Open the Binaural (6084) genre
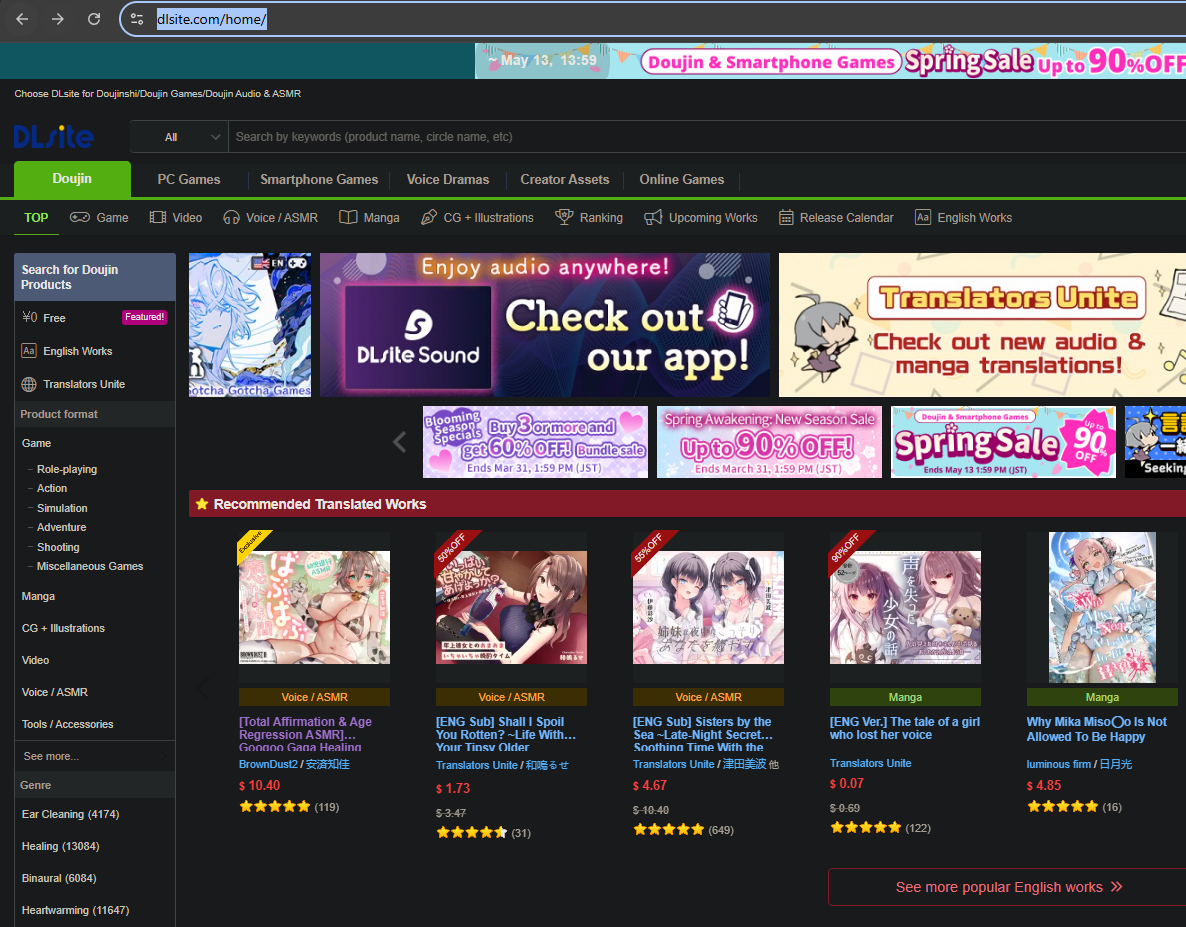 coord(59,879)
